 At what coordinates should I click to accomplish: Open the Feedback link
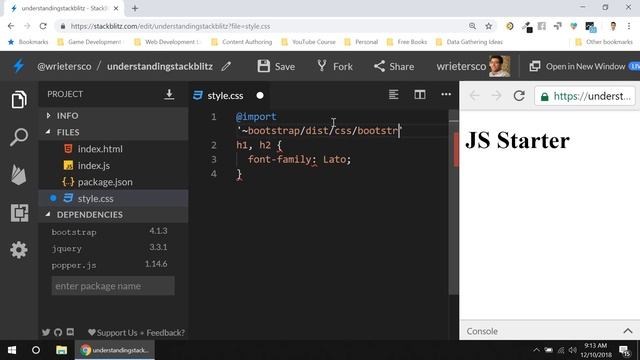165,333
